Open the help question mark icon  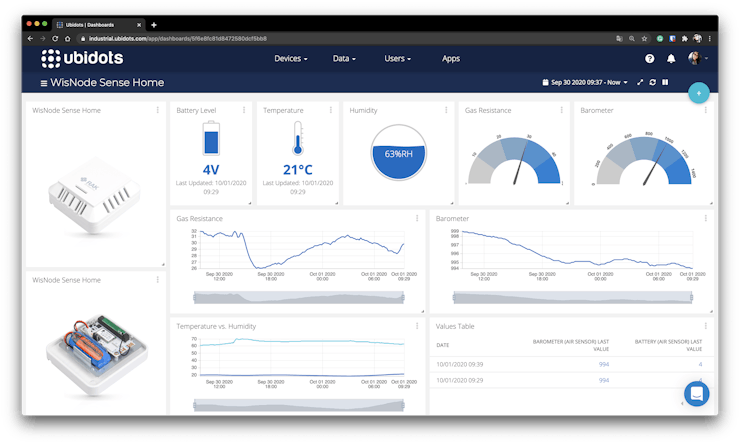[649, 59]
